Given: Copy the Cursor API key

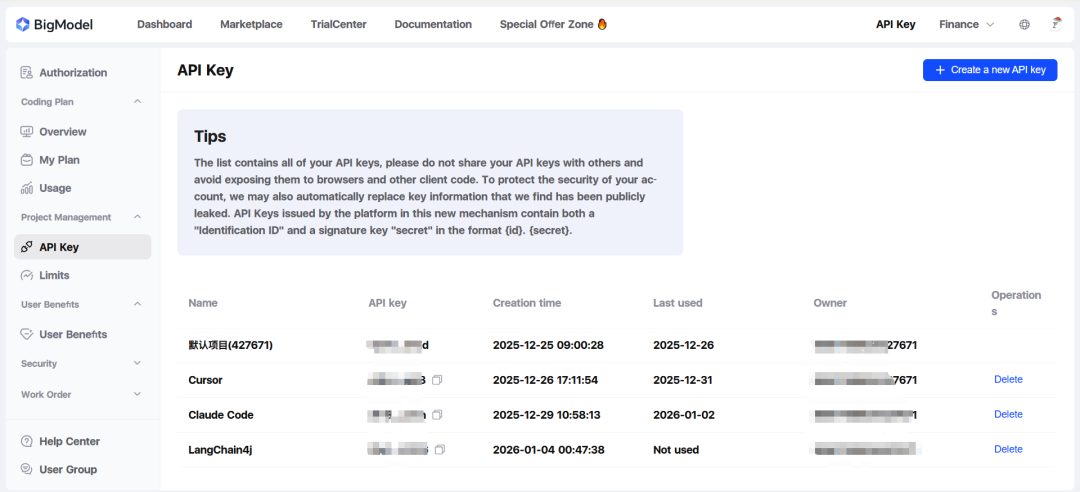Looking at the screenshot, I should (437, 380).
